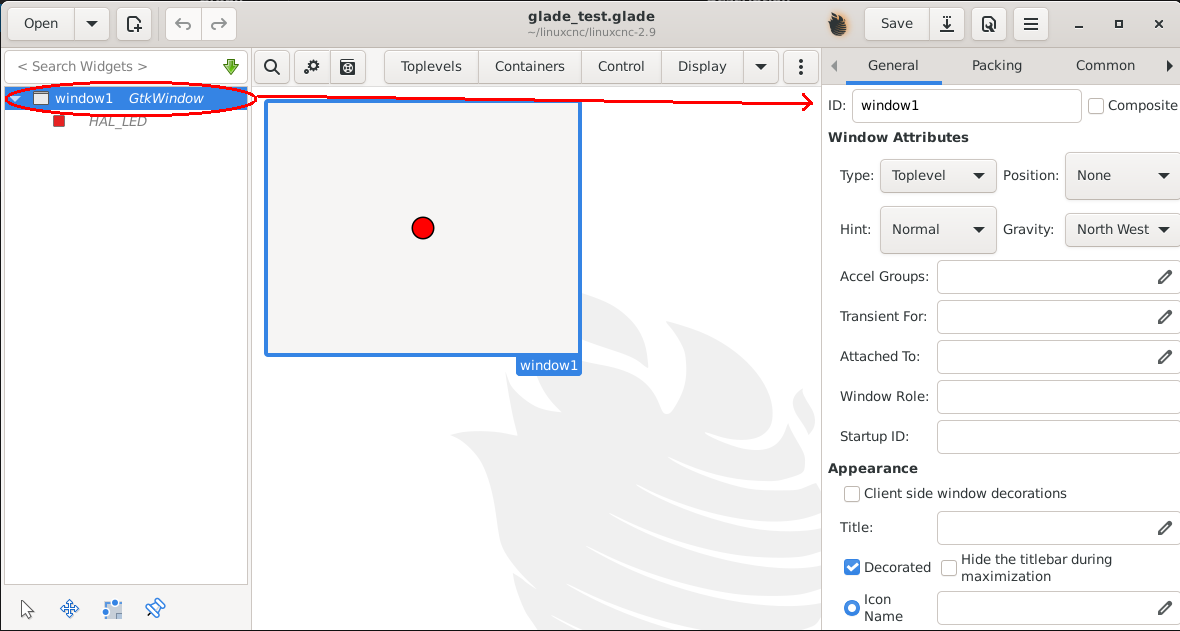
Task: Edit Icon Name with pencil icon
Action: (x=1164, y=608)
